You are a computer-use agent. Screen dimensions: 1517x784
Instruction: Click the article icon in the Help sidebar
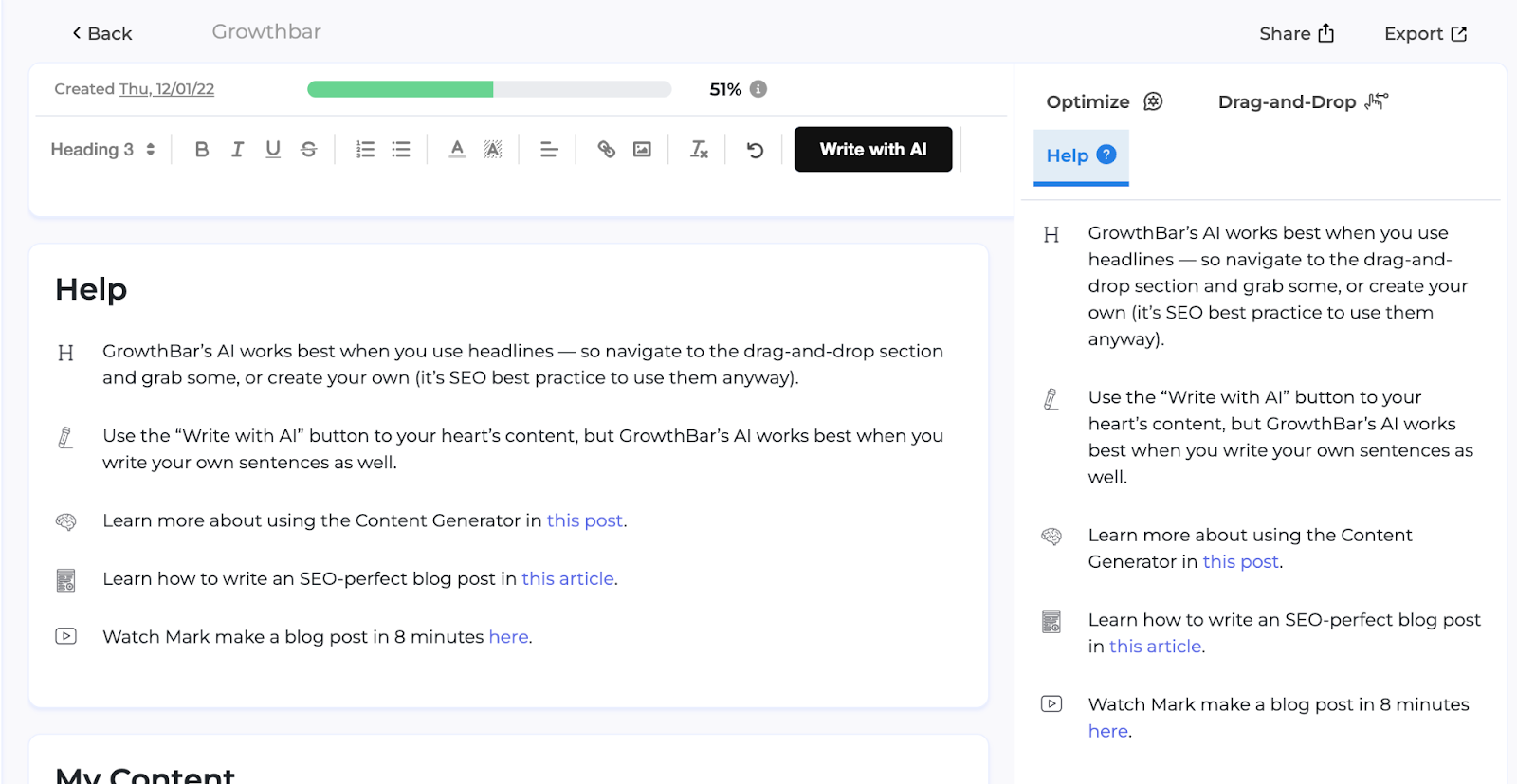[1051, 622]
